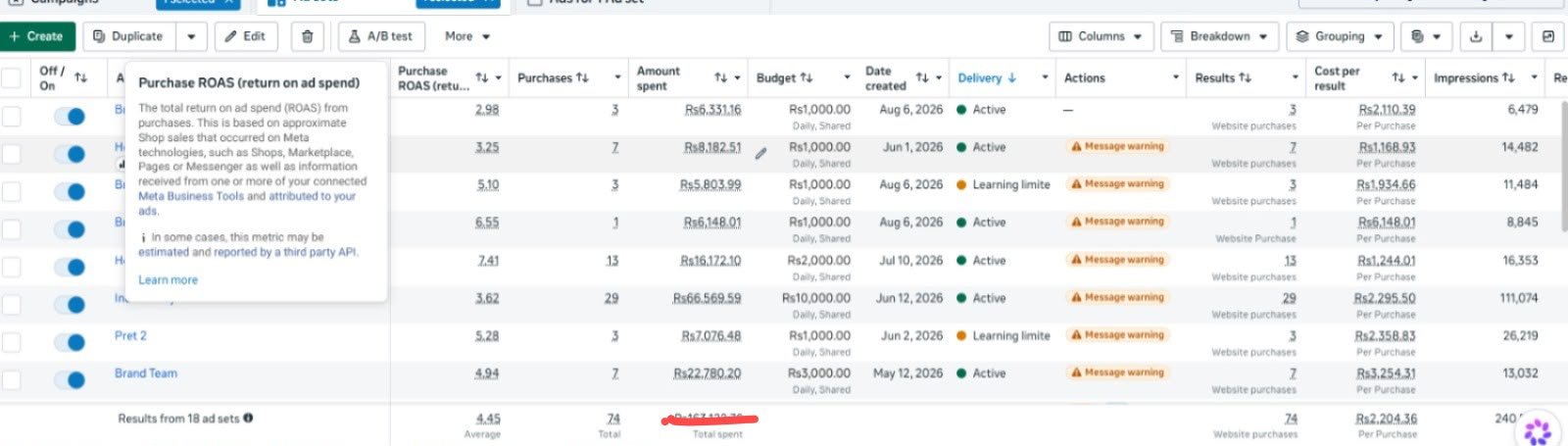Viewport: 1568px width, 446px height.
Task: Sort by Purchases column arrows
Action: coord(583,77)
